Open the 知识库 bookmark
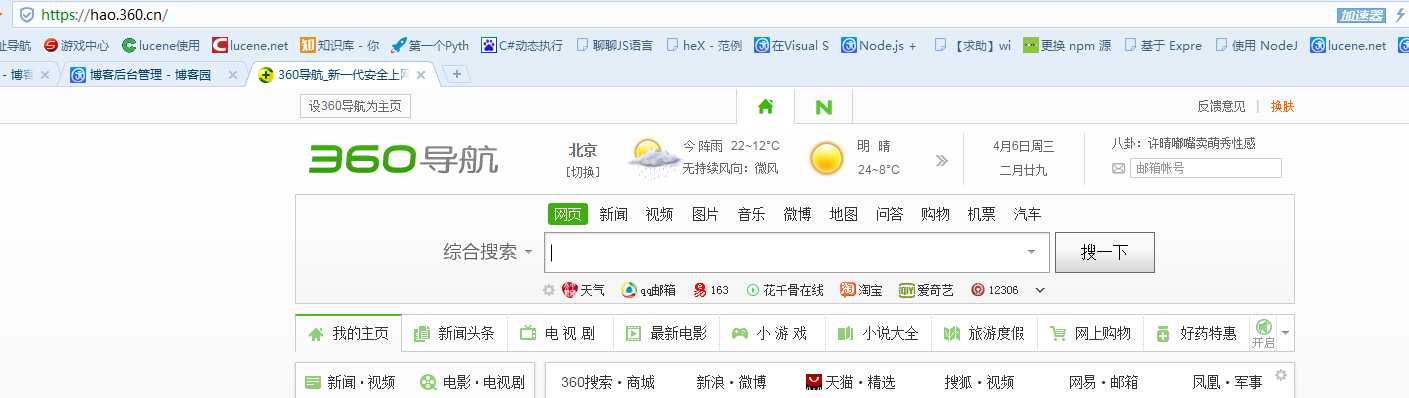Screen dimensions: 1409x398 (340, 45)
